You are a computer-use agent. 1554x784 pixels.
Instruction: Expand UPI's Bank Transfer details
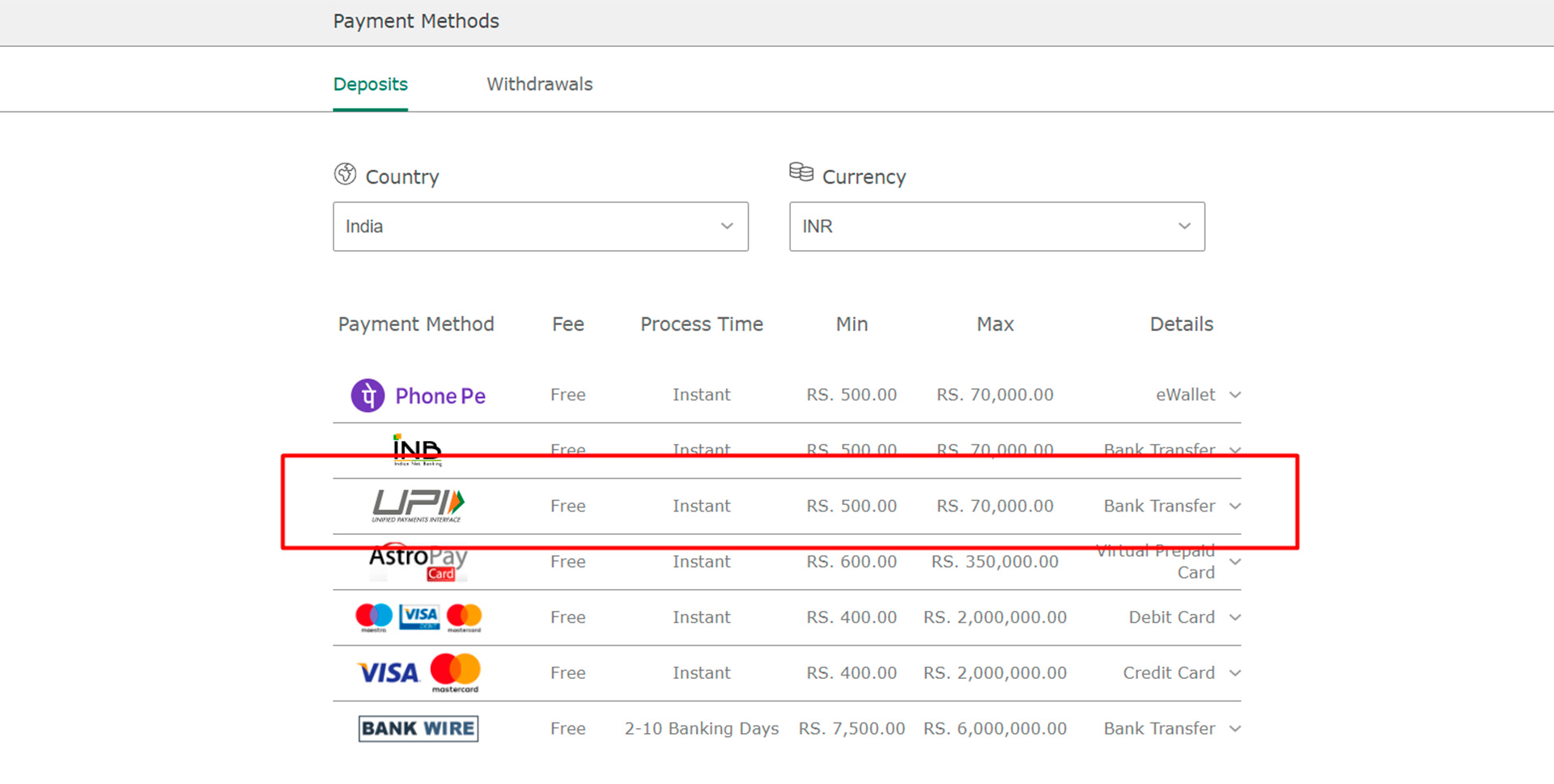[x=1234, y=506]
